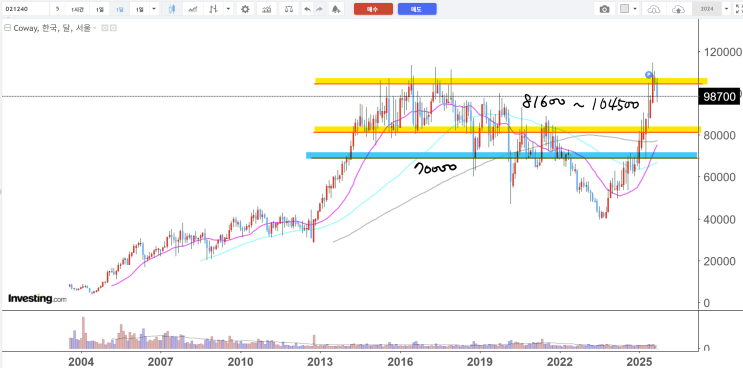Click the 80000 price axis label
This screenshot has width=743, height=368.
pyautogui.click(x=719, y=135)
